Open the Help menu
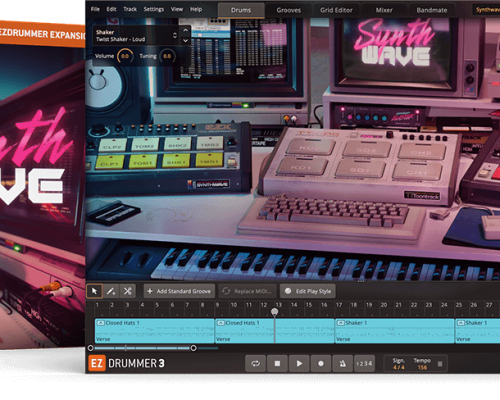This screenshot has height=400, width=500. point(196,9)
